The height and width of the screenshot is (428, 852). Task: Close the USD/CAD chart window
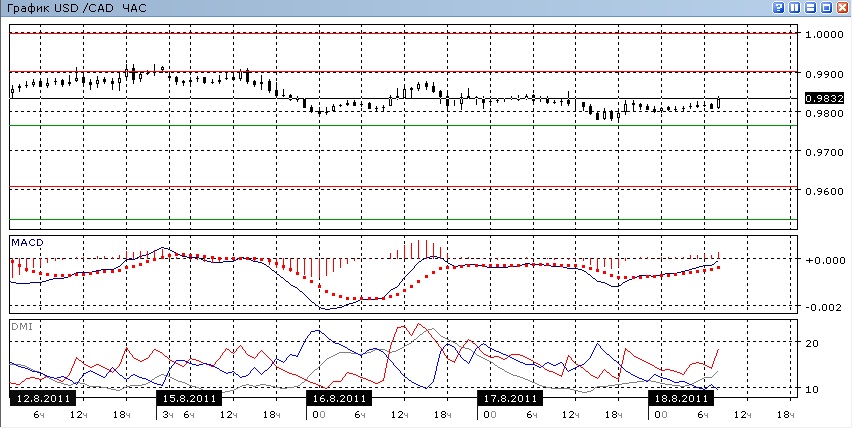point(843,7)
